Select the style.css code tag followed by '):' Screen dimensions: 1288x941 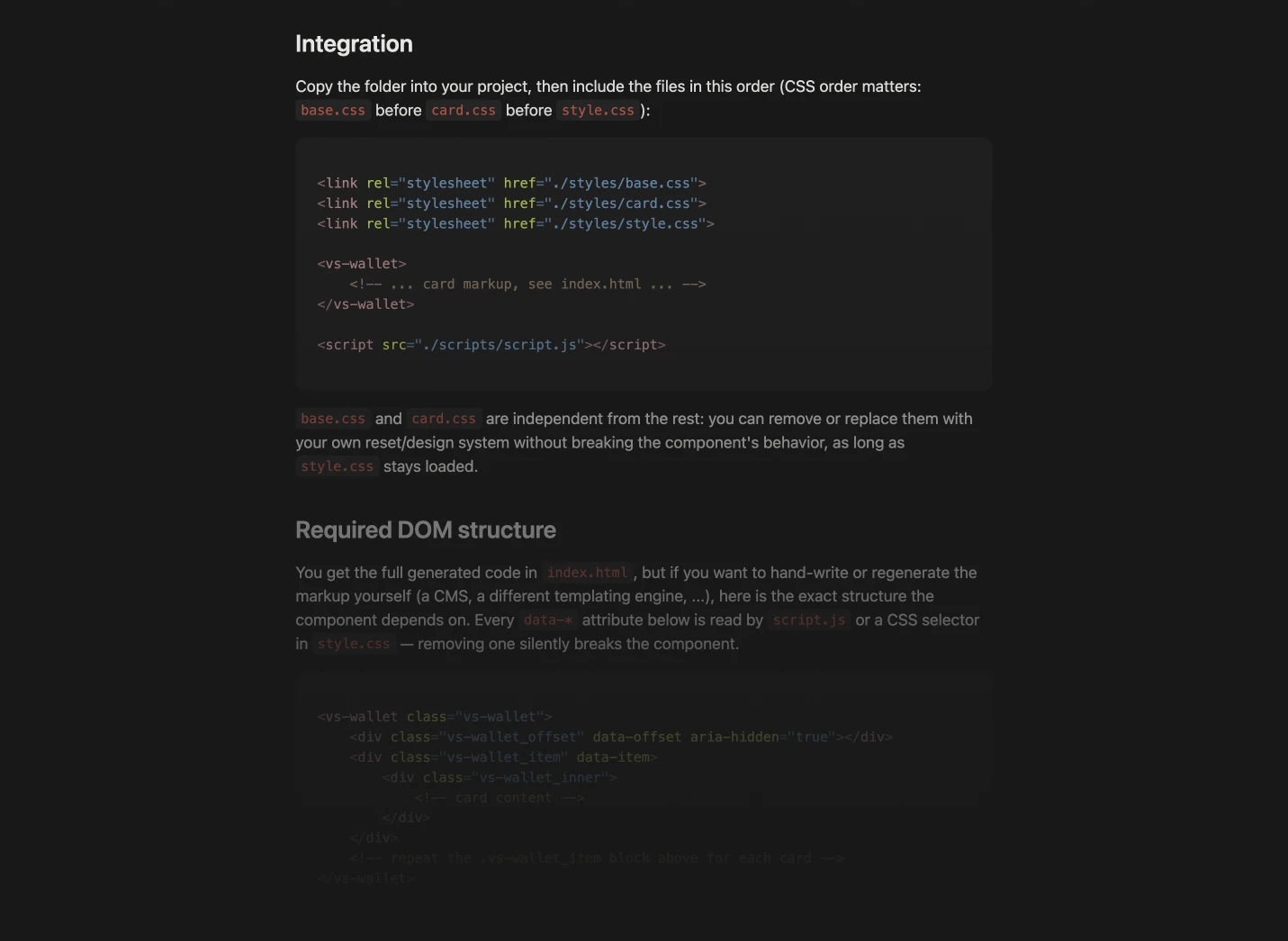tap(598, 111)
